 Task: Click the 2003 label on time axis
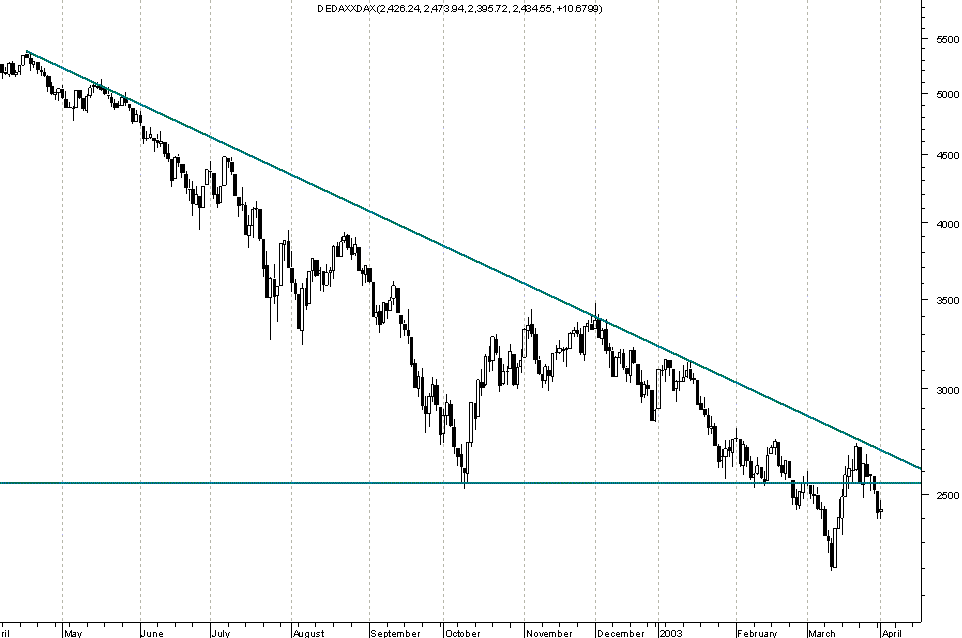pyautogui.click(x=671, y=633)
